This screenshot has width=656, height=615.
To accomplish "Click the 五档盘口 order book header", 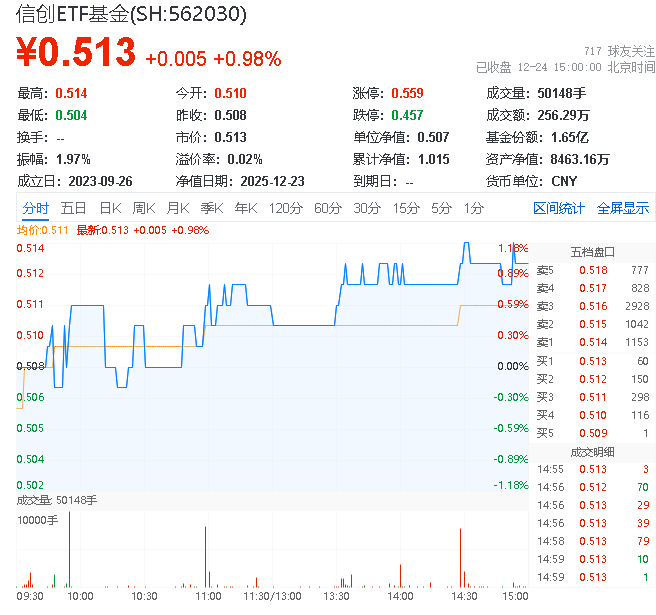I will point(592,252).
